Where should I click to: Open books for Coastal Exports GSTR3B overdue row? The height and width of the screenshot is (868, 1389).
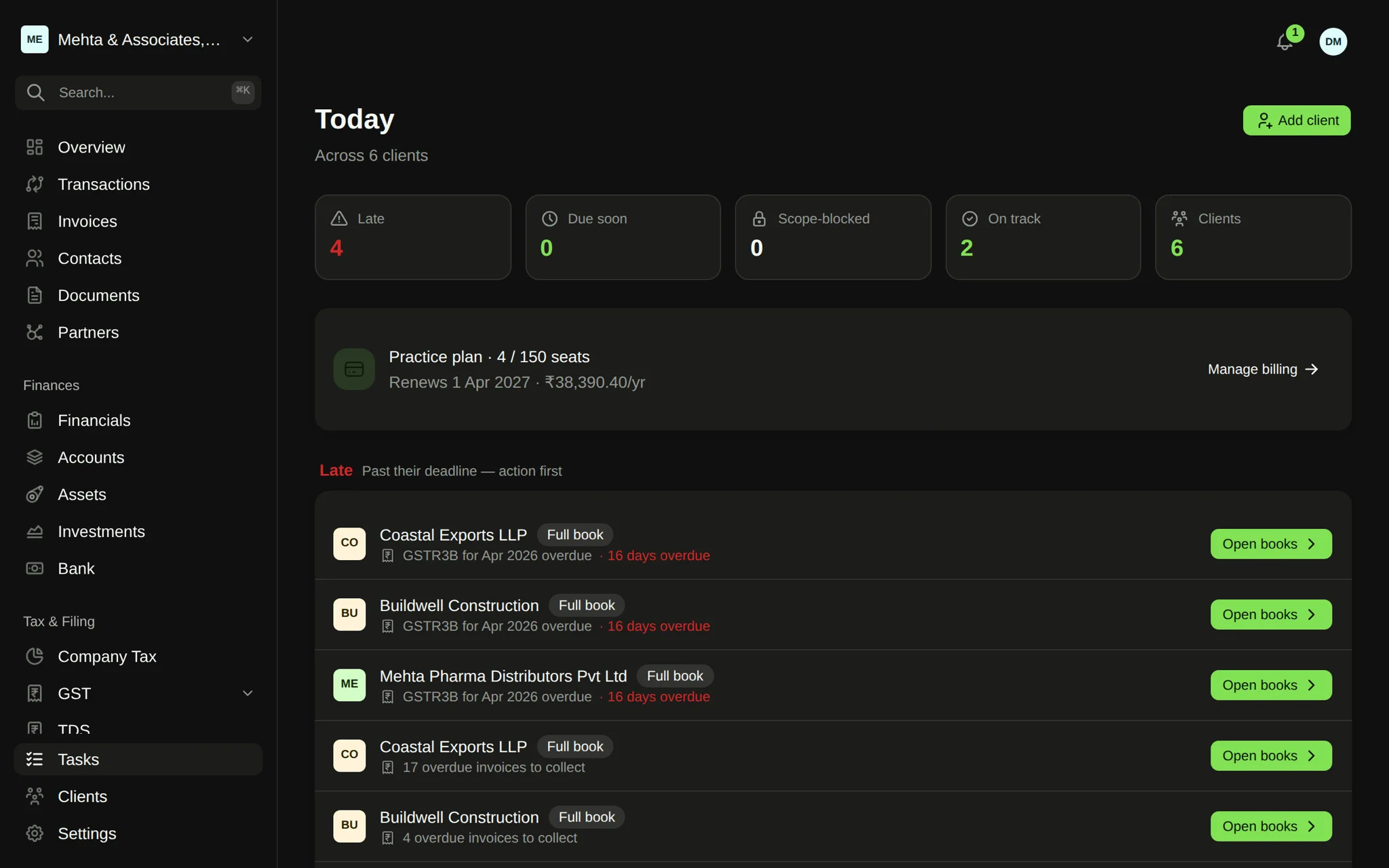[1271, 544]
